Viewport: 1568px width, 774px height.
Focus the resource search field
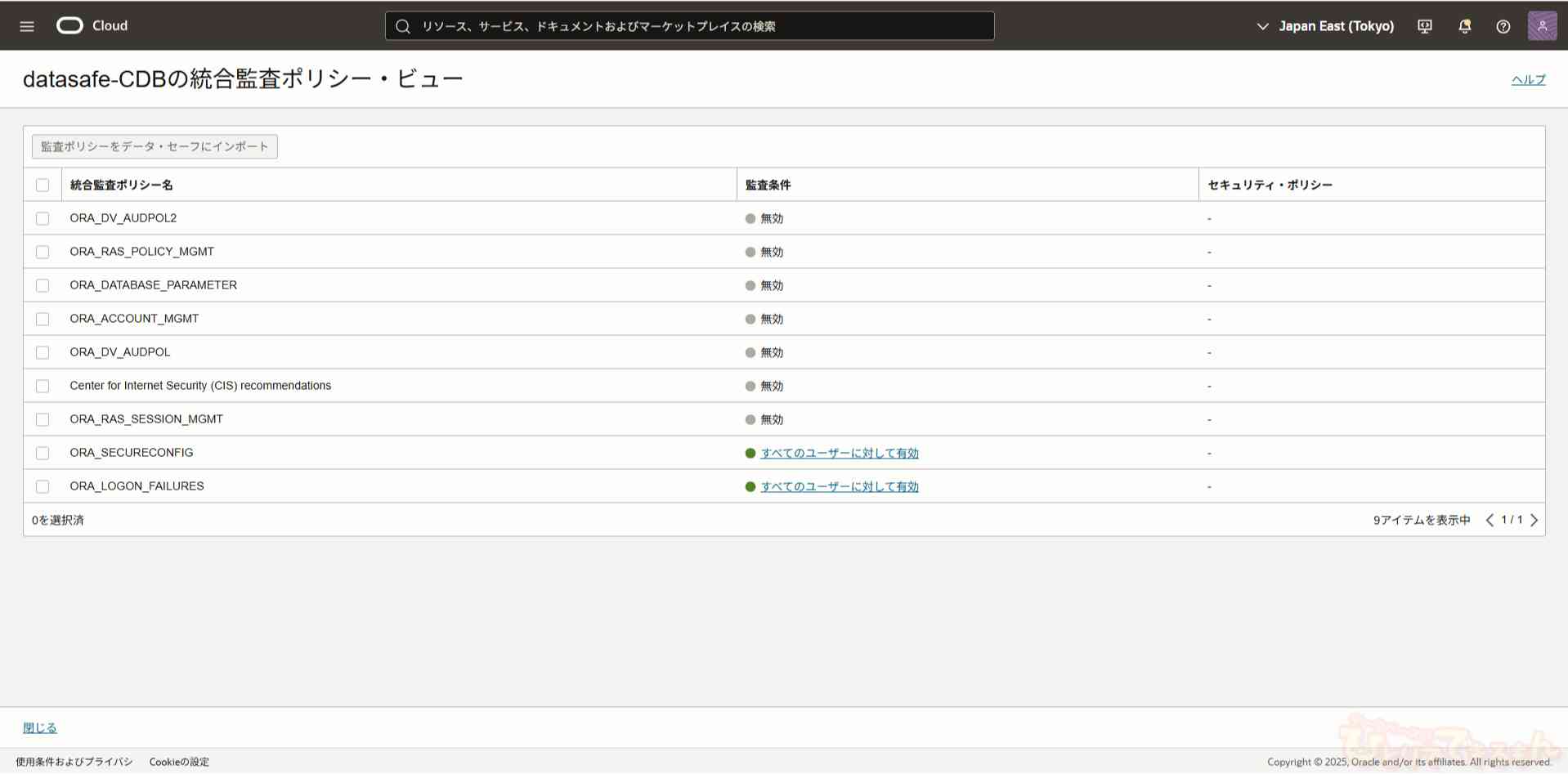[x=689, y=26]
